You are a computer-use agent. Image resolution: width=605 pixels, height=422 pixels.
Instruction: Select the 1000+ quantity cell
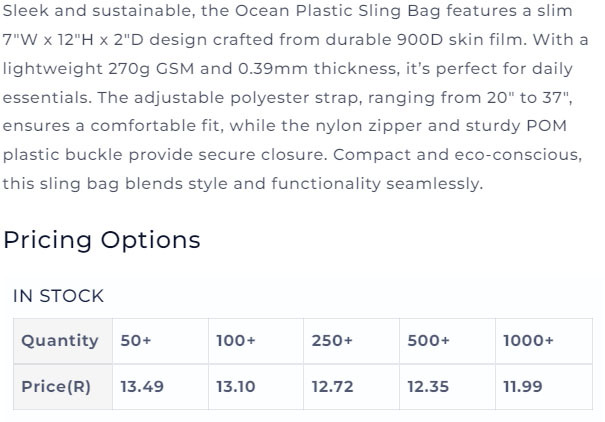(544, 341)
